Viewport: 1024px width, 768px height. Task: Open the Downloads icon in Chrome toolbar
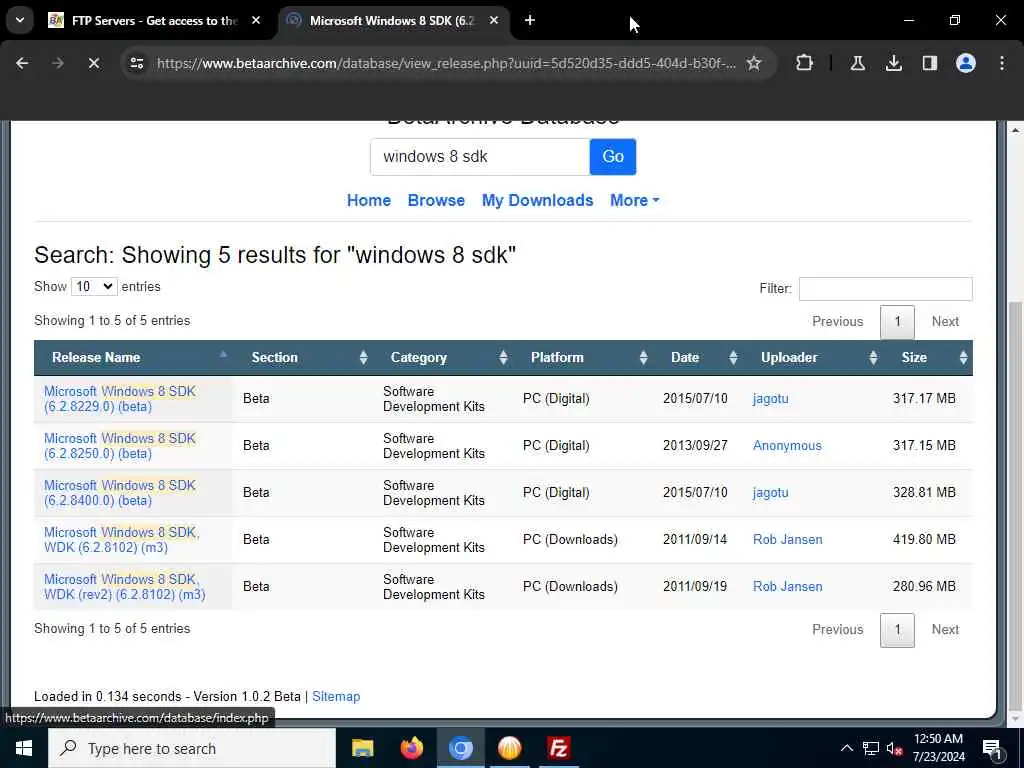pos(893,63)
